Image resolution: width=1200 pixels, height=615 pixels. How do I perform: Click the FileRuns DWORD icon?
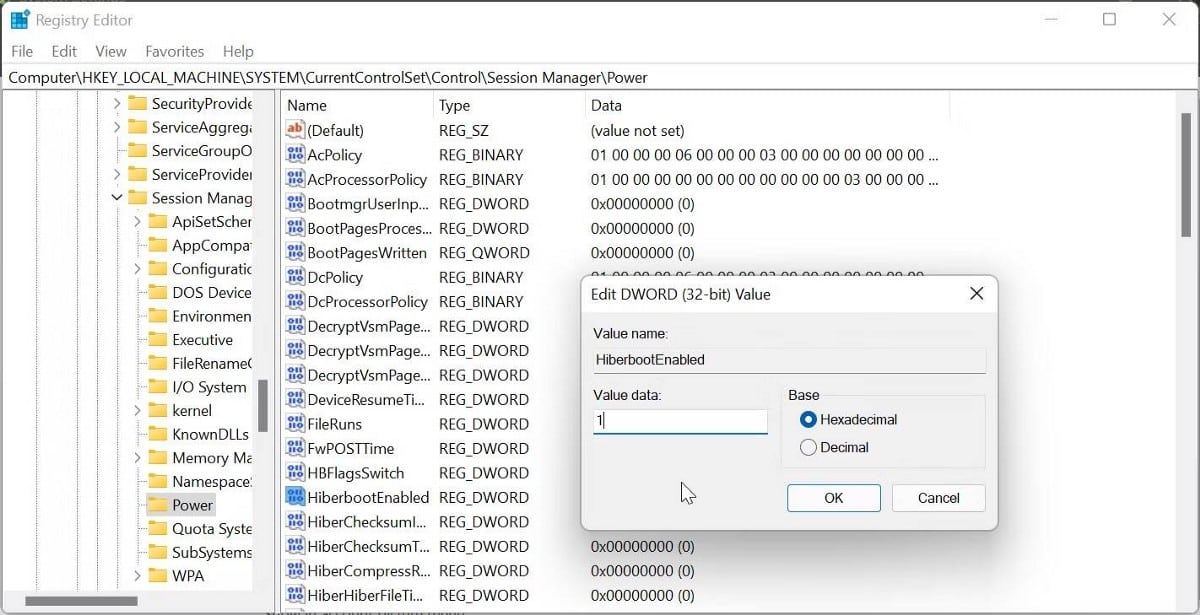click(295, 423)
